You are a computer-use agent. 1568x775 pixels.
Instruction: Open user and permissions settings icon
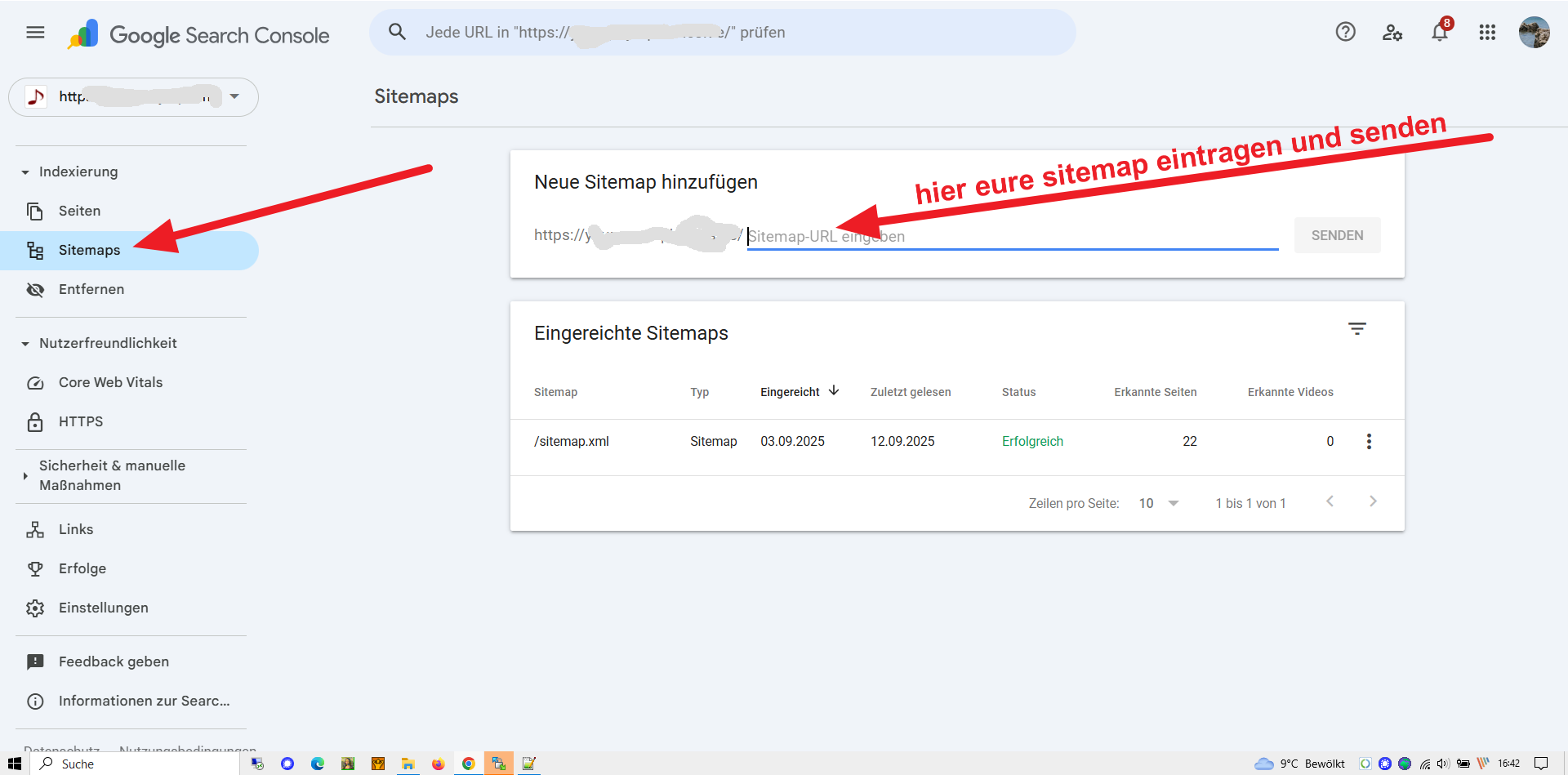coord(1392,33)
